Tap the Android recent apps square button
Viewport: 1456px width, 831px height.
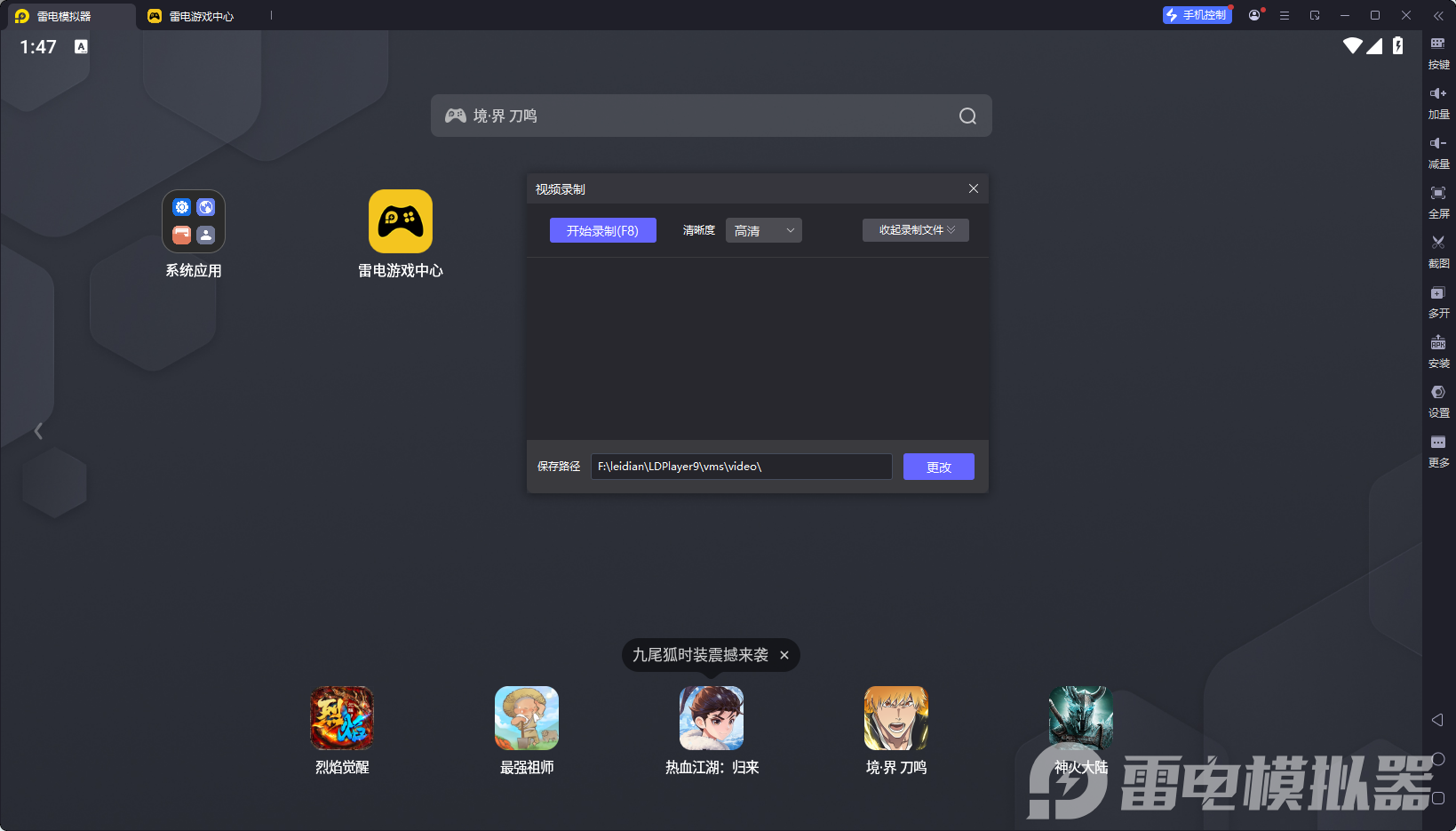pos(1438,798)
